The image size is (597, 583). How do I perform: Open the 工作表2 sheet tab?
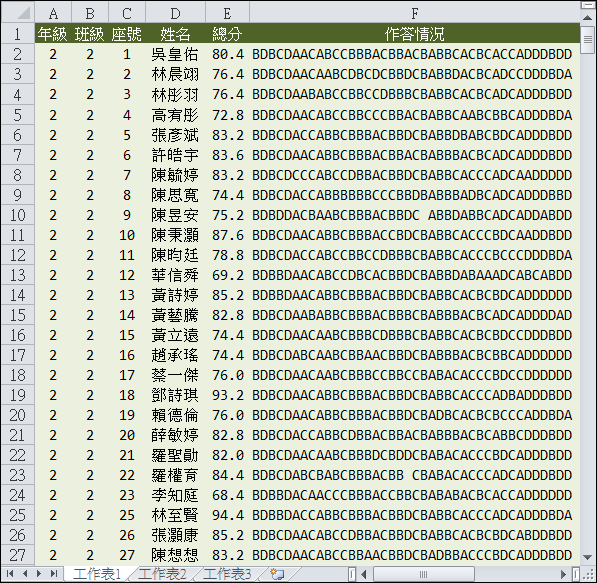(x=162, y=574)
